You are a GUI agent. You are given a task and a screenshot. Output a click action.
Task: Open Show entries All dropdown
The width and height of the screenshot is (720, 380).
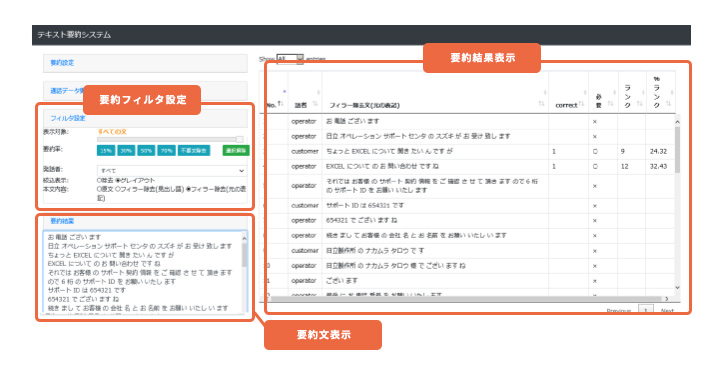point(290,59)
